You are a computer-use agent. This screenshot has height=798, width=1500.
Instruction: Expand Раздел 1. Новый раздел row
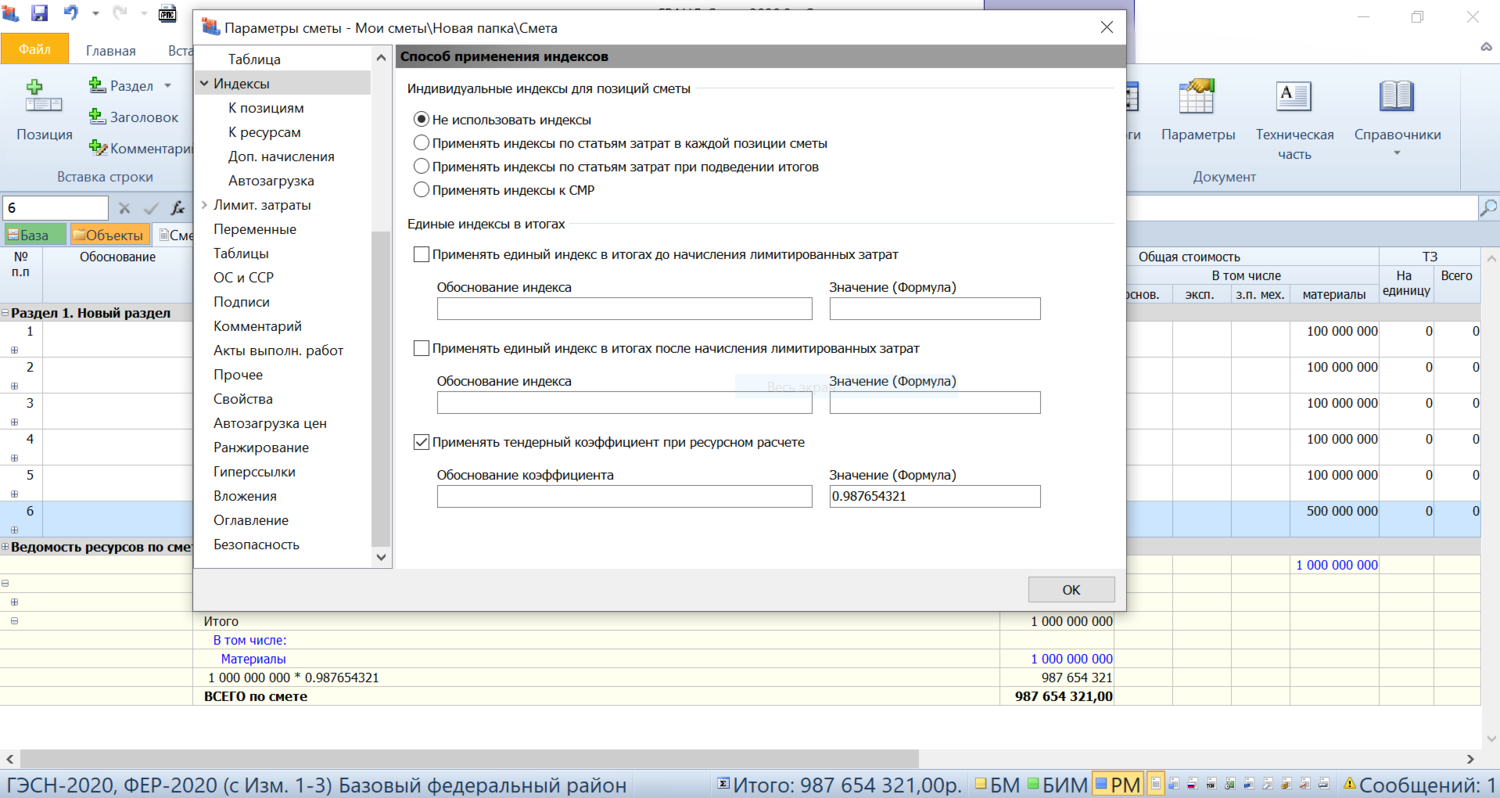5,313
